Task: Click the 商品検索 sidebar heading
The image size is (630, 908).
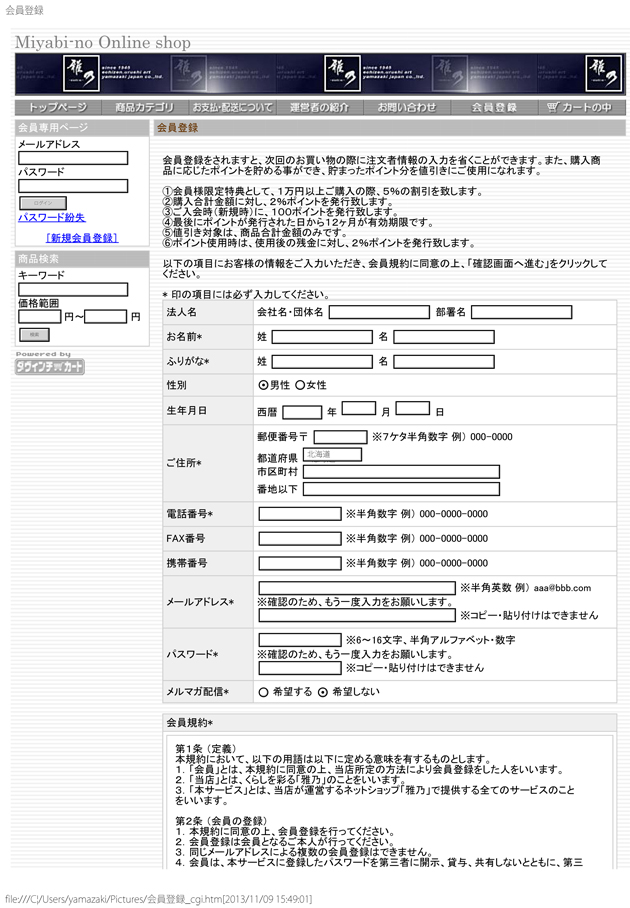Action: point(82,259)
